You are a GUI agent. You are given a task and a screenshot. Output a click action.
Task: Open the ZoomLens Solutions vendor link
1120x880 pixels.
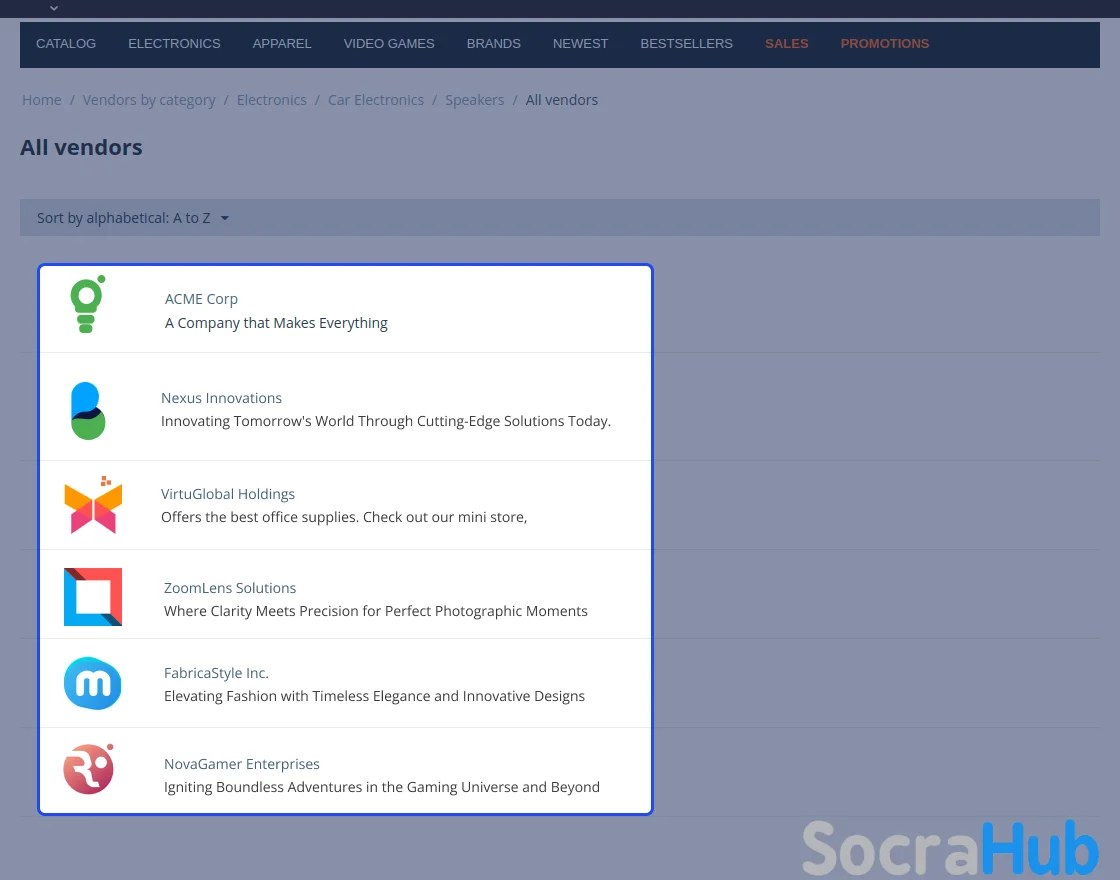[x=230, y=588]
